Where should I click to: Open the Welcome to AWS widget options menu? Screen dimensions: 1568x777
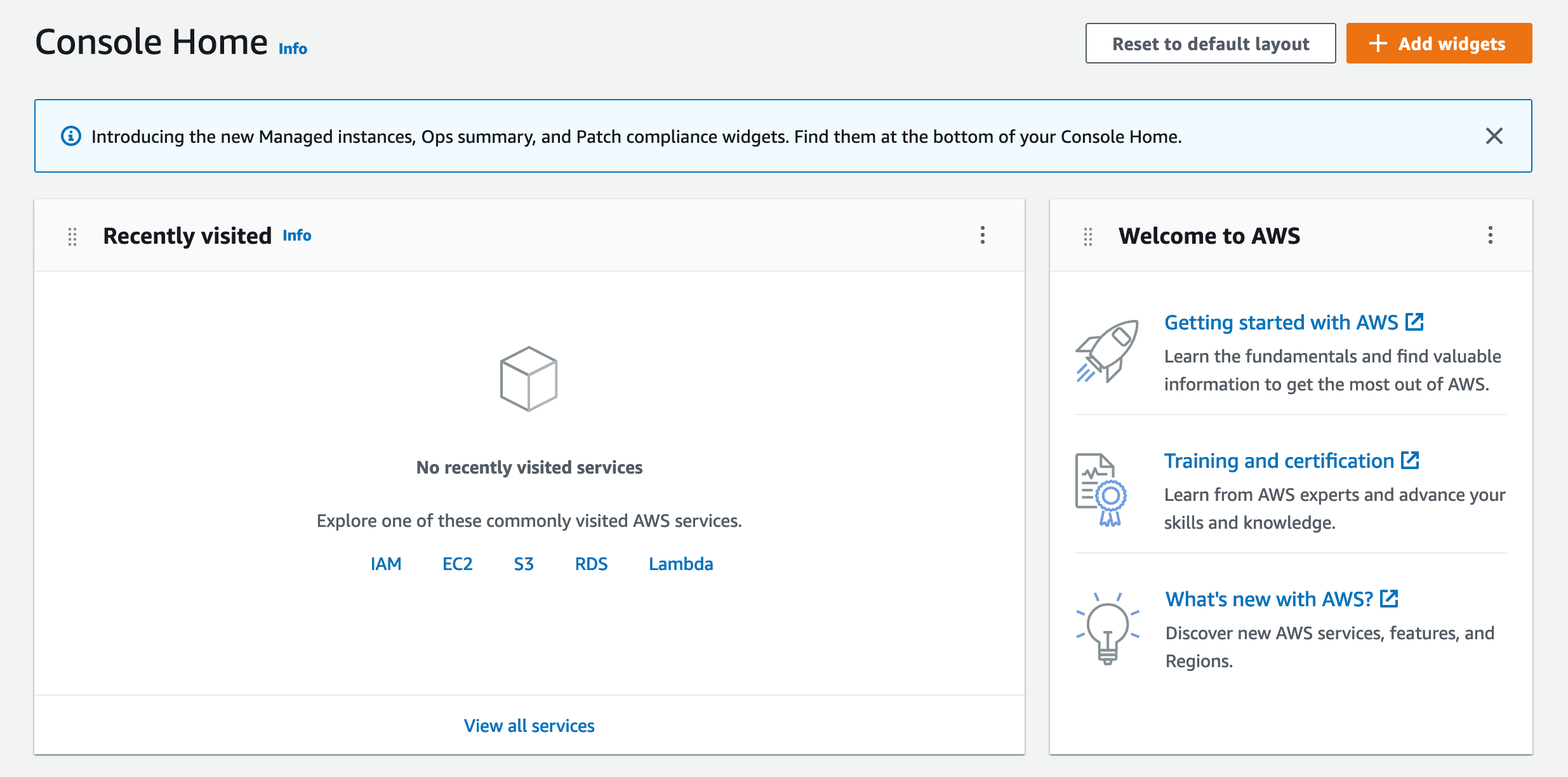pos(1491,236)
